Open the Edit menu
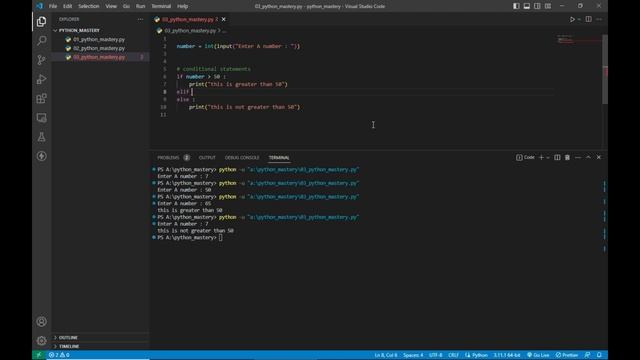This screenshot has height=360, width=640. pos(68,6)
